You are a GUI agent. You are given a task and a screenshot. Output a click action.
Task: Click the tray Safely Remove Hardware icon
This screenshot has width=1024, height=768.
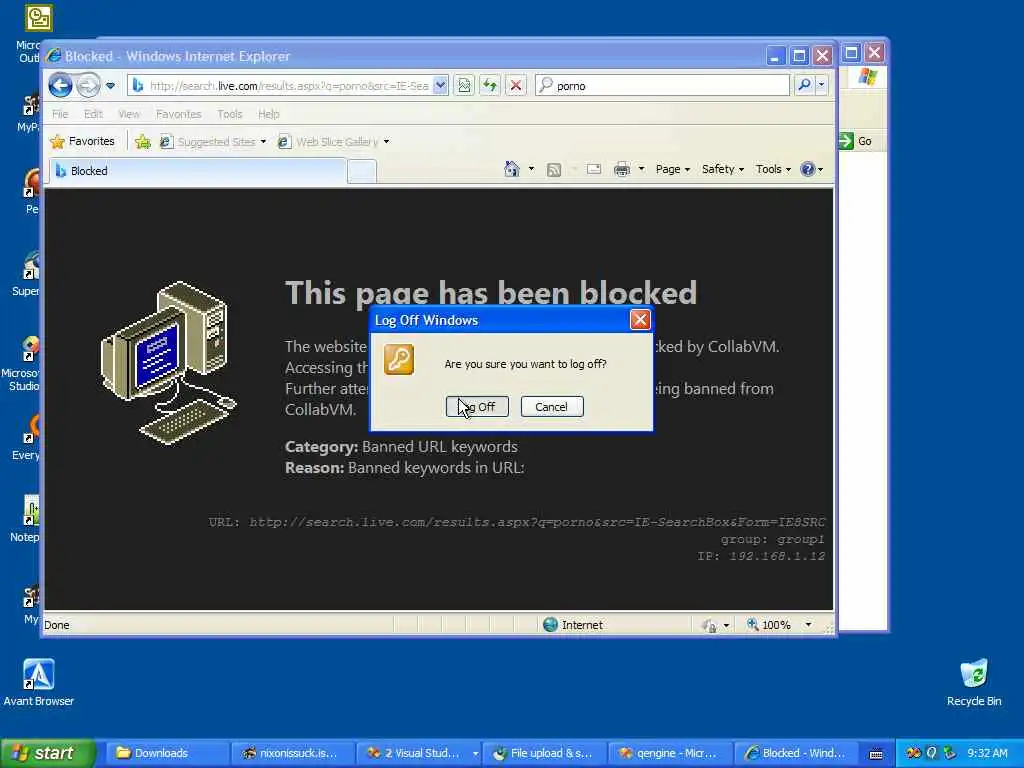(x=949, y=753)
